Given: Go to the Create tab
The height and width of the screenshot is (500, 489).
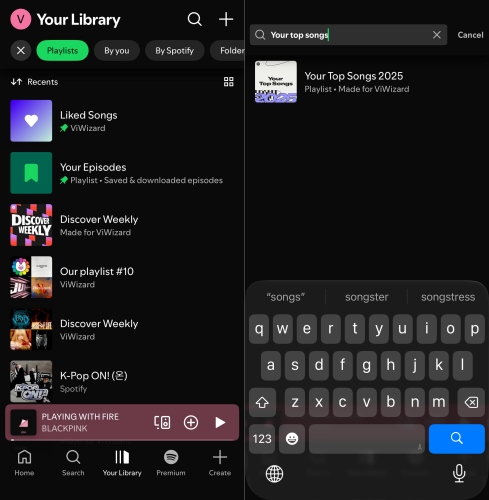Looking at the screenshot, I should [x=220, y=463].
